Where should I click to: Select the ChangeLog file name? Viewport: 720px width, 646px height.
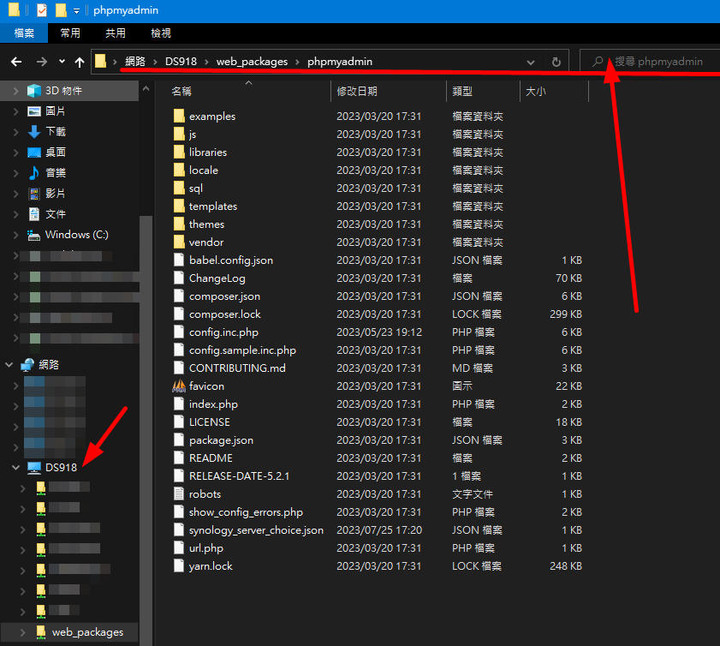pos(217,278)
